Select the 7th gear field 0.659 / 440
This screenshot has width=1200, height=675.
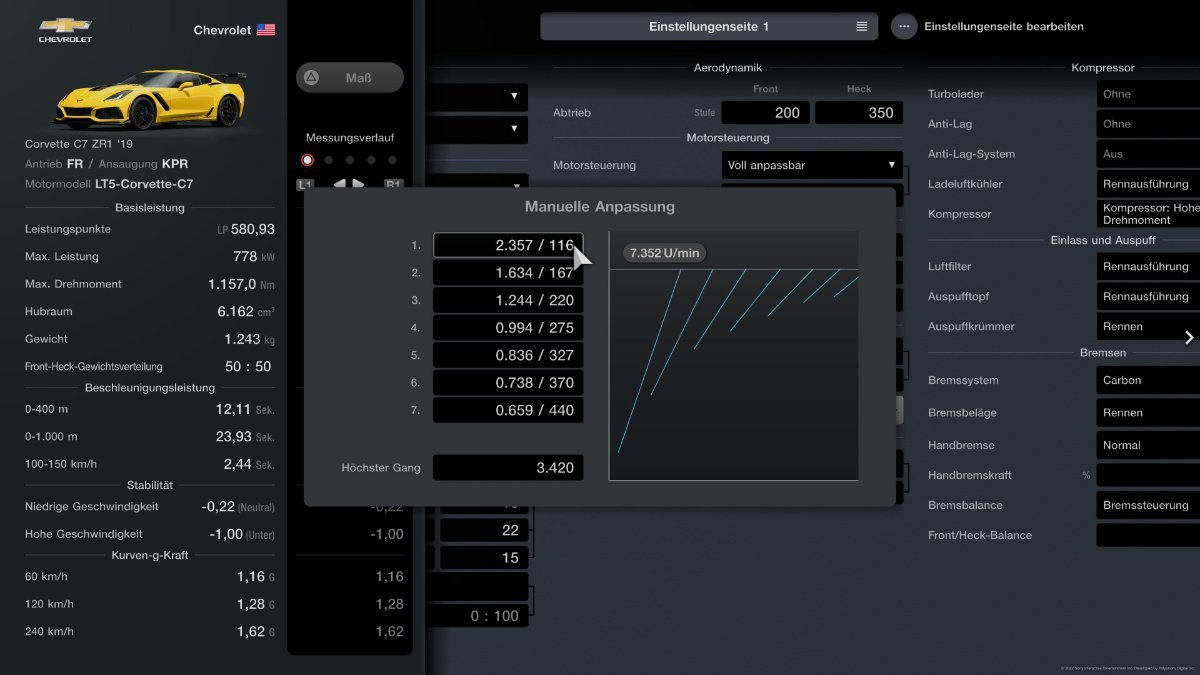tap(508, 410)
